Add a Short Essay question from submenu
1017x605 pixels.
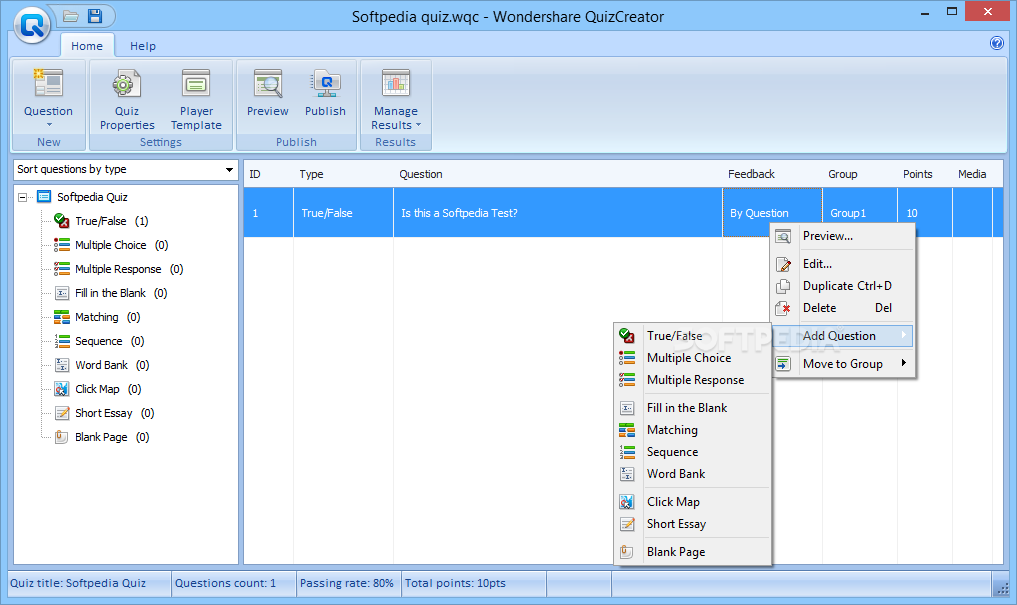(693, 524)
